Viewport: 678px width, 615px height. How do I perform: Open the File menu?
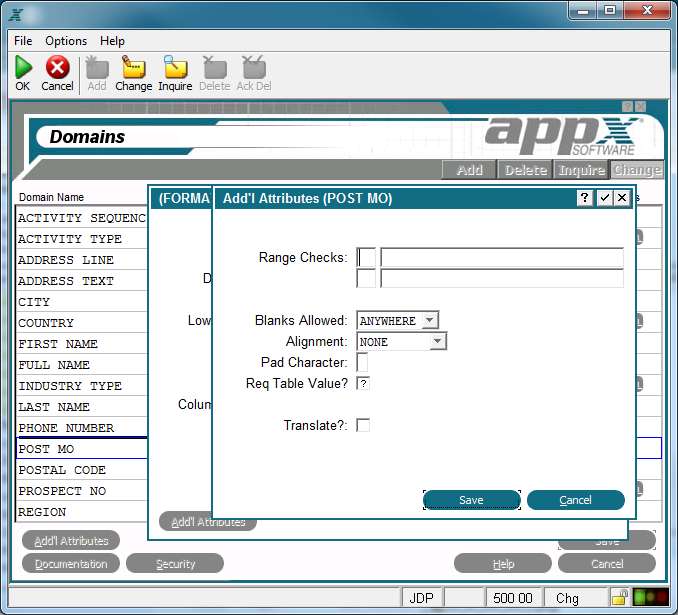[23, 41]
